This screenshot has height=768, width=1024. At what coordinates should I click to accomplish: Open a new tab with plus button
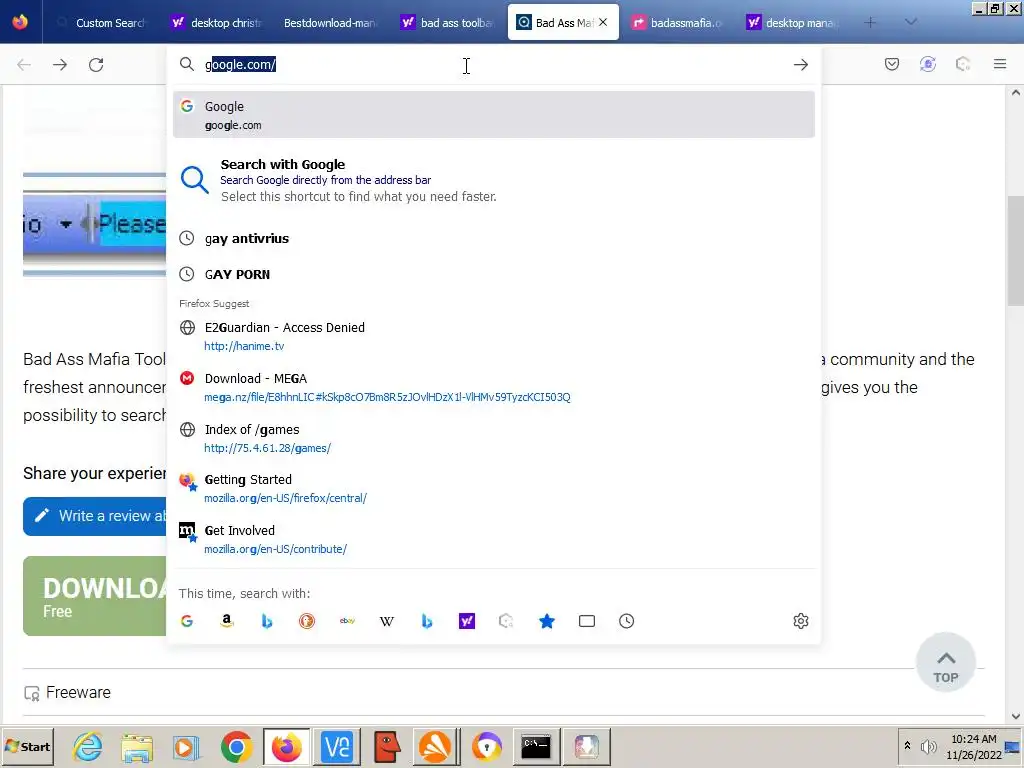click(x=870, y=22)
